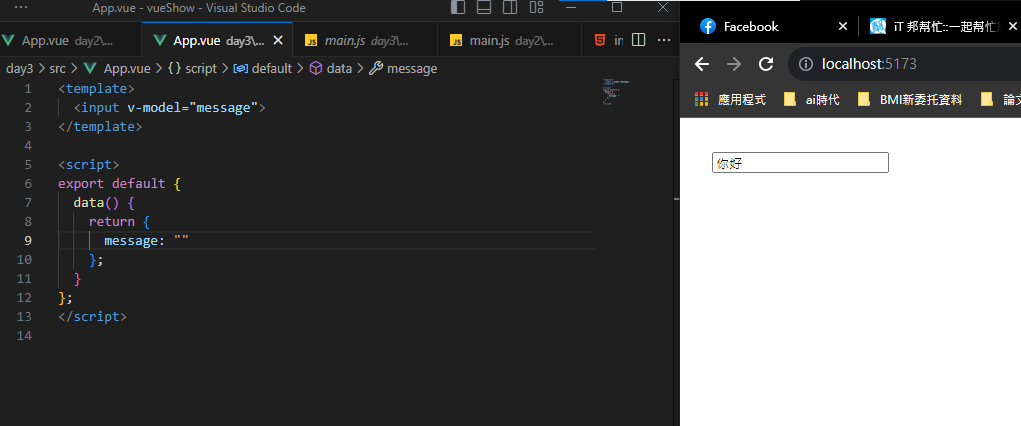The width and height of the screenshot is (1021, 426).
Task: Reload the localhost page
Action: 766,64
